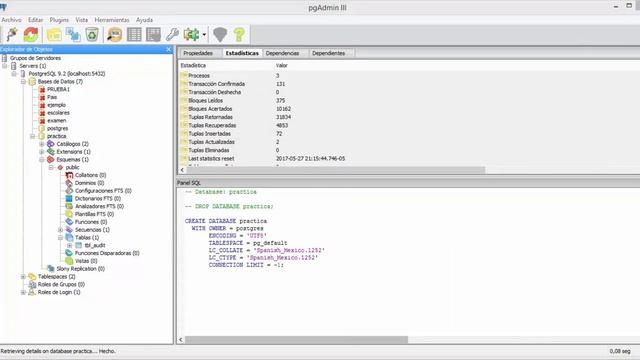Expand the Extensions (1) node

click(x=42, y=152)
